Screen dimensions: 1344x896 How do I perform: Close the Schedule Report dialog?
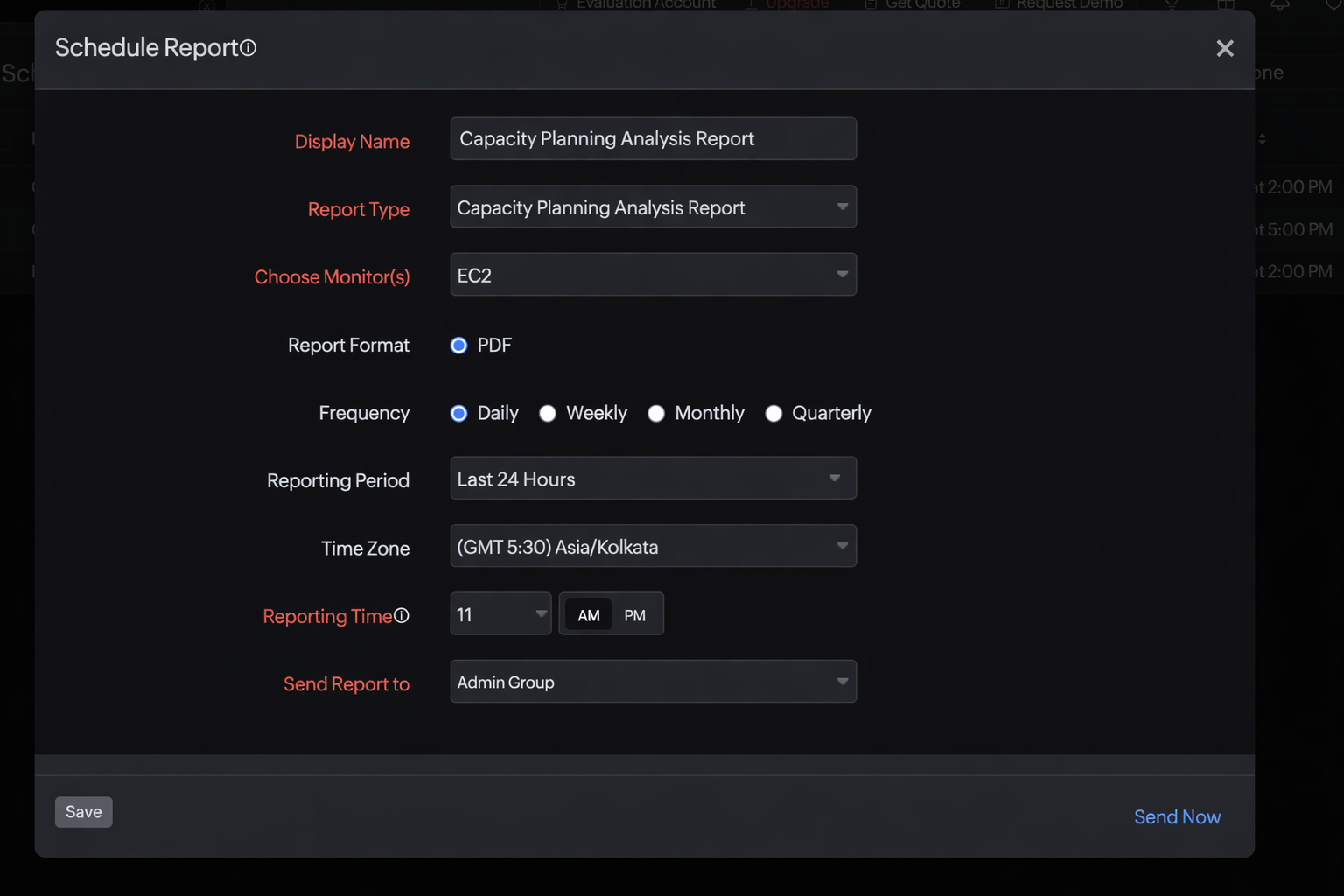coord(1224,48)
